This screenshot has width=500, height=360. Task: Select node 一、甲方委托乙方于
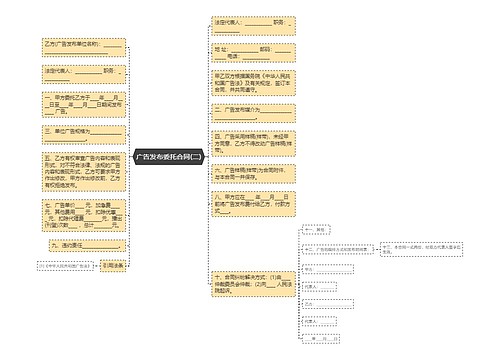[x=84, y=105]
